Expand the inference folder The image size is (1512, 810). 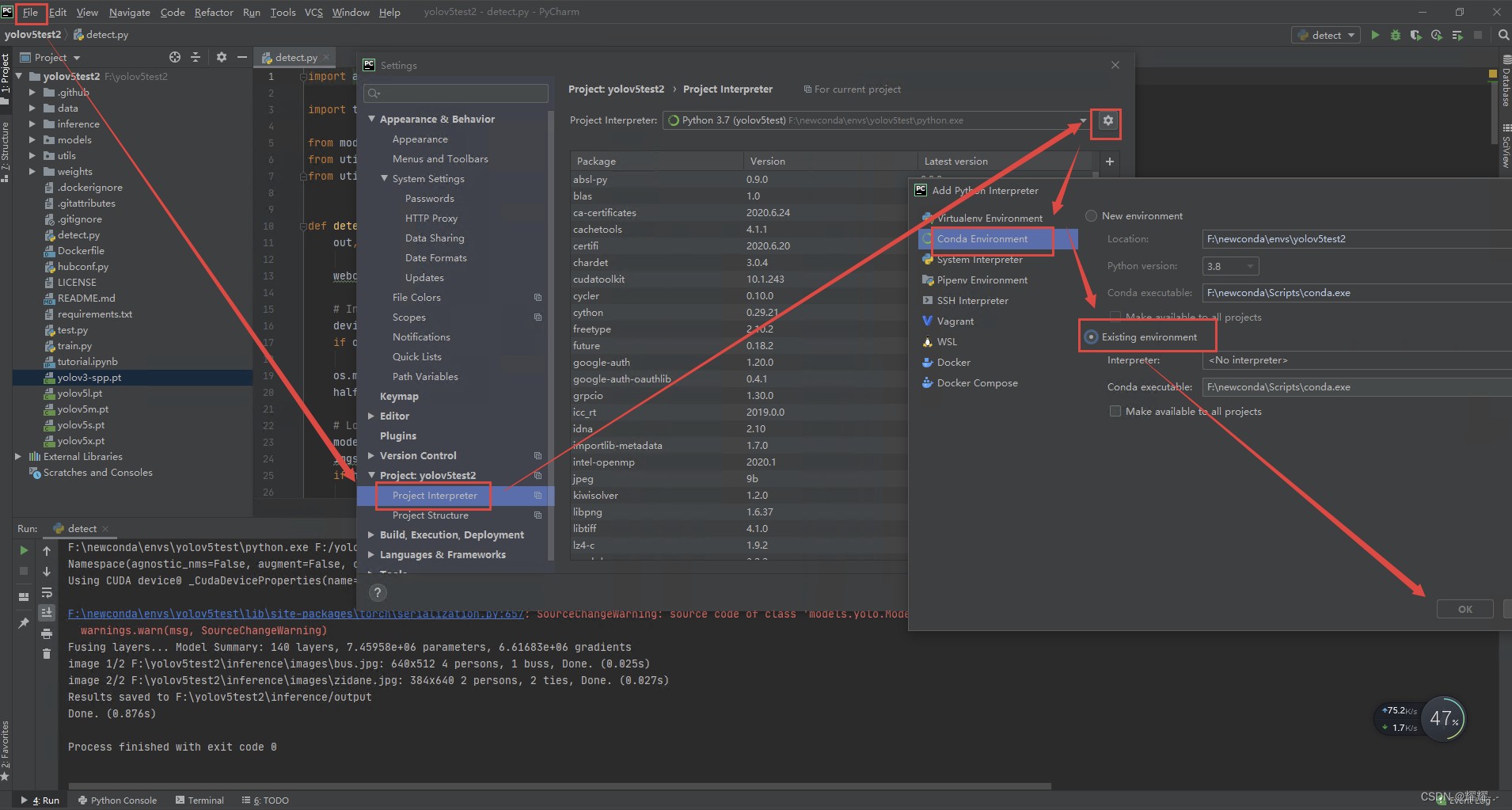pyautogui.click(x=32, y=124)
